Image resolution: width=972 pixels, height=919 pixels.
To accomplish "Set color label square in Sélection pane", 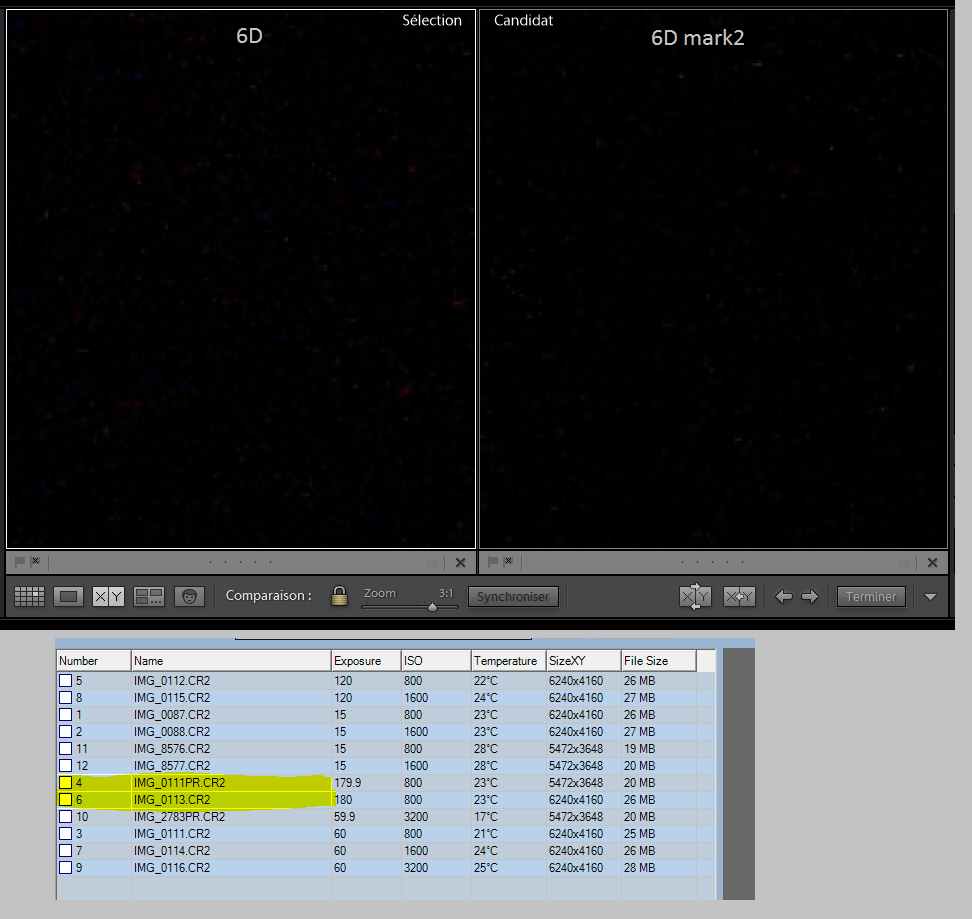I will (x=432, y=563).
